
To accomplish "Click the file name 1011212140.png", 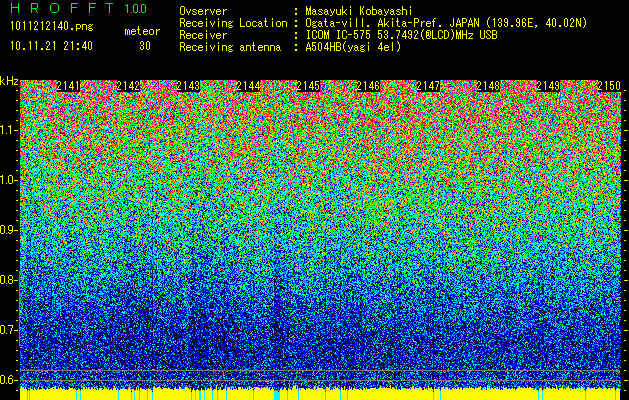I will (52, 27).
